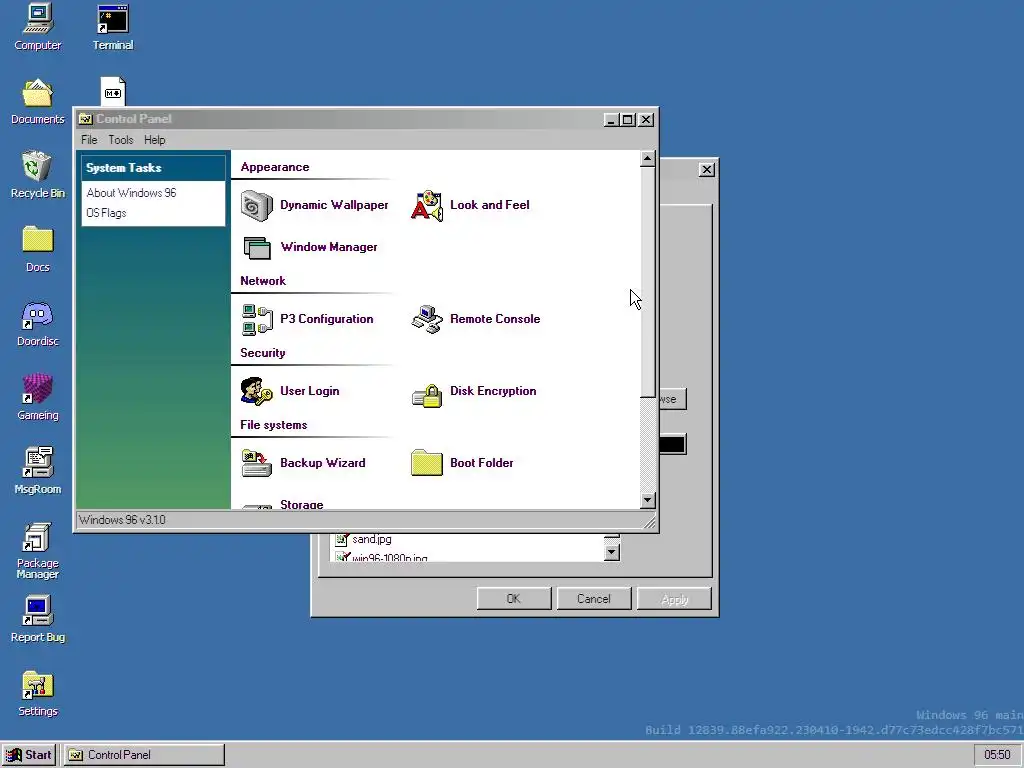Open the Dynamic Wallpaper settings icon
This screenshot has width=1024, height=768.
pyautogui.click(x=257, y=206)
